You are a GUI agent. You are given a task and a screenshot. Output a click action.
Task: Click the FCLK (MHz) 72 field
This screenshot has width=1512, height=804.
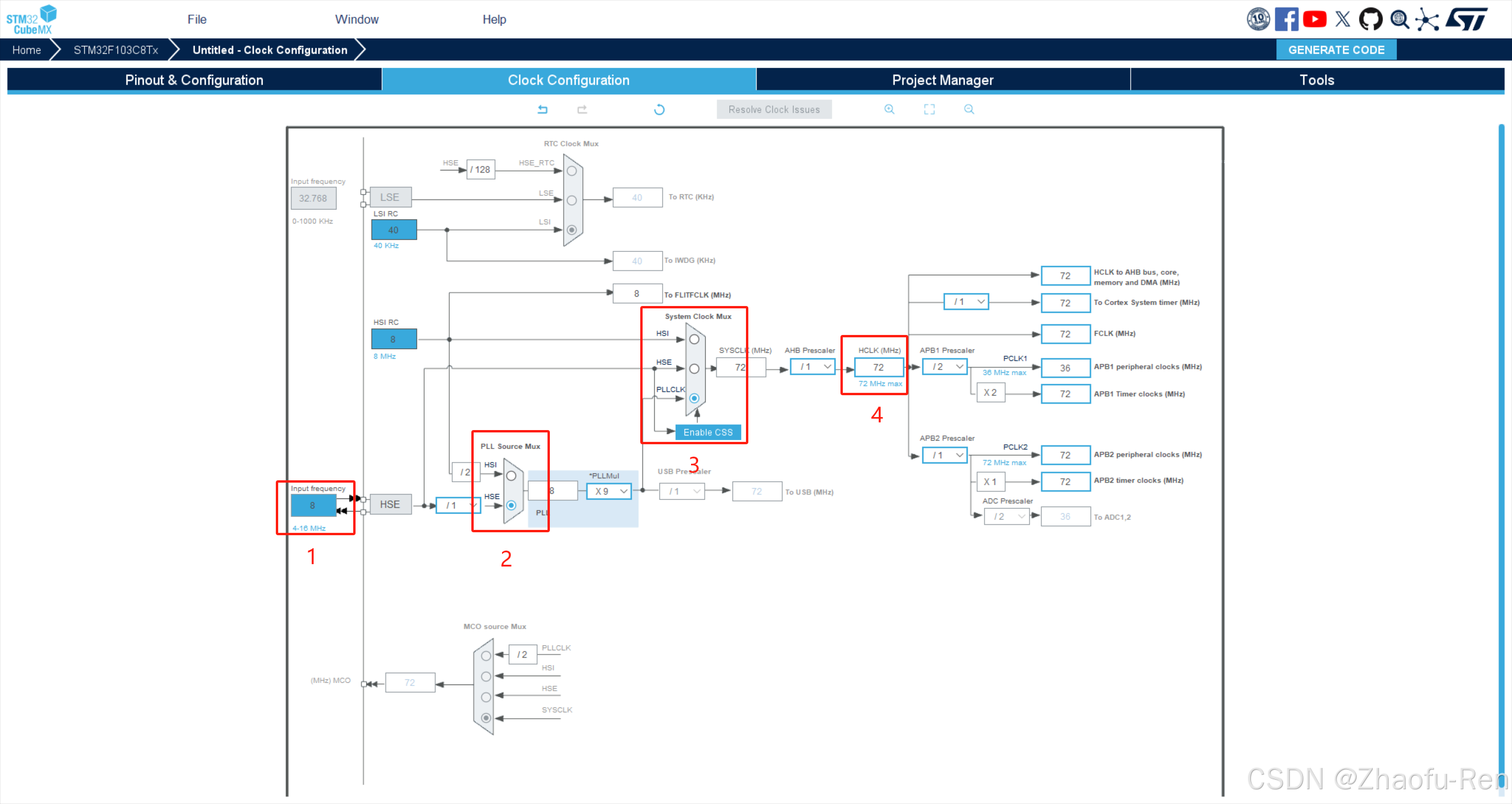pyautogui.click(x=1065, y=334)
